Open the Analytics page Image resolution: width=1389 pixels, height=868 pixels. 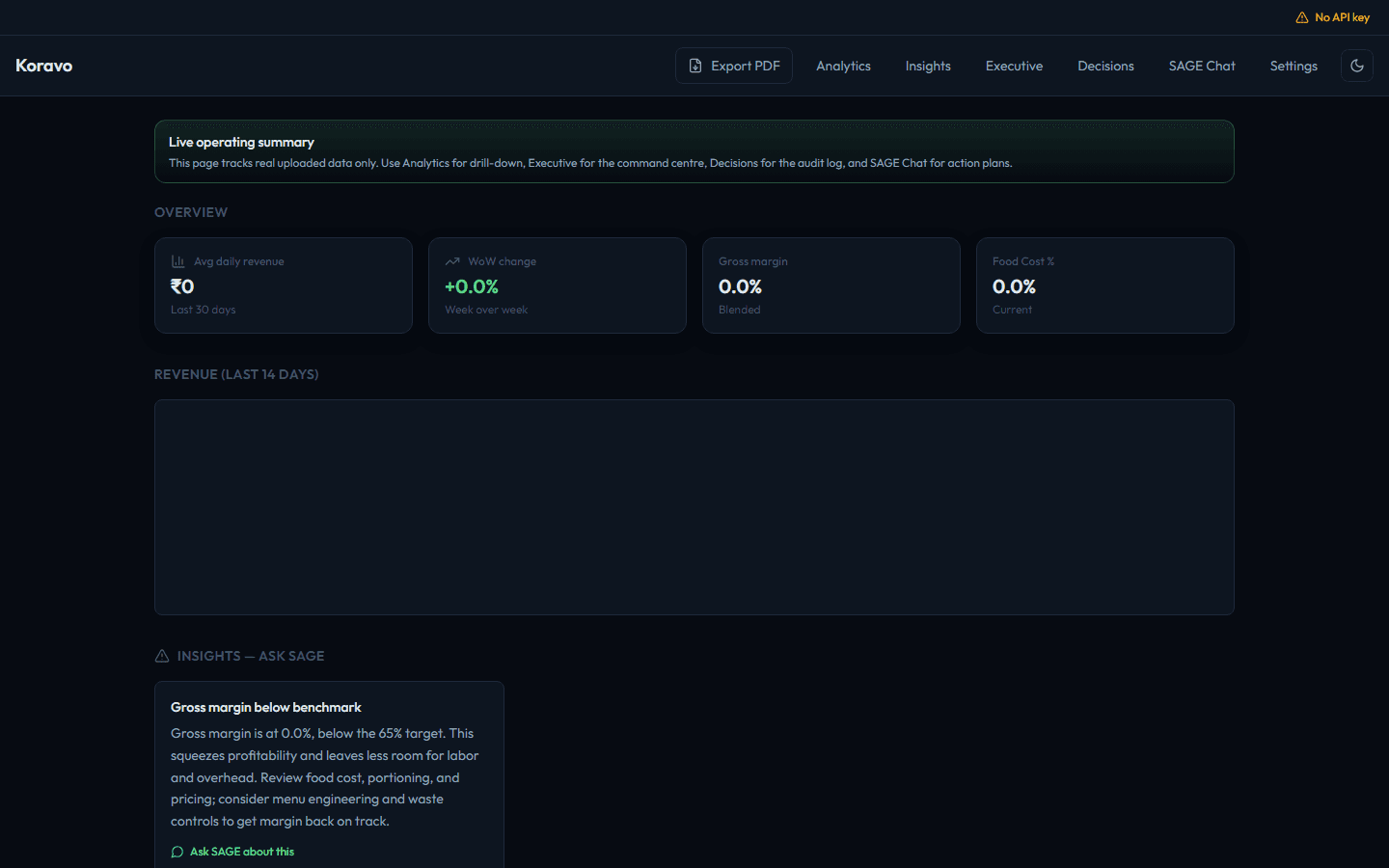(x=843, y=66)
